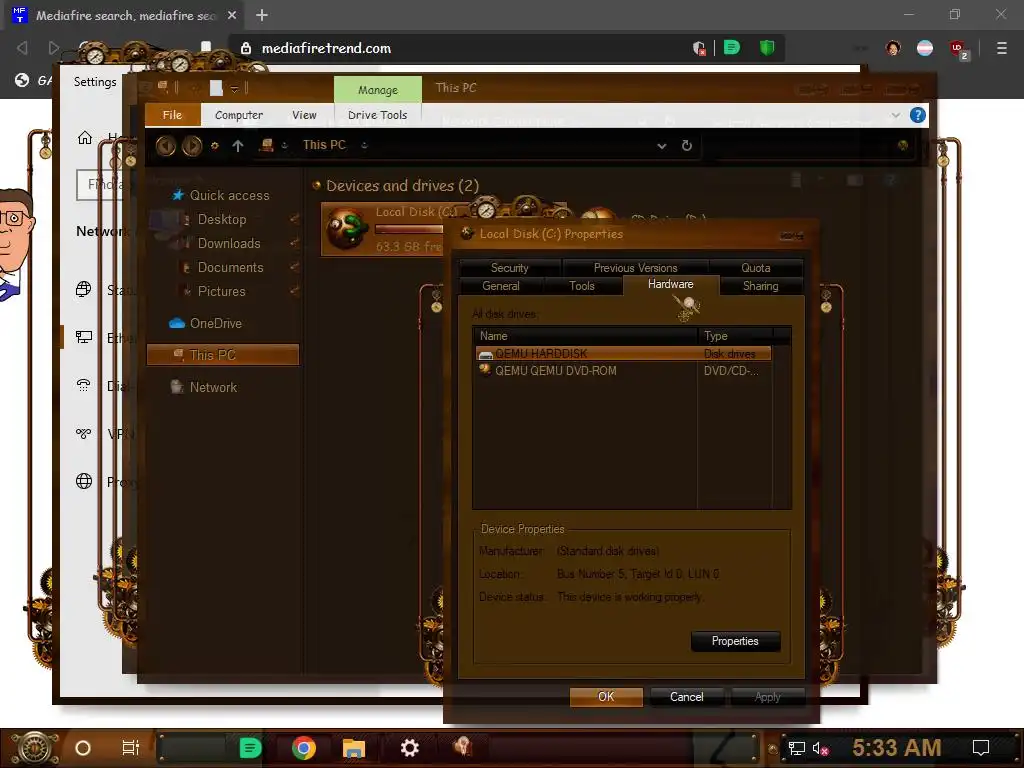Open the File ribbon tab

172,115
